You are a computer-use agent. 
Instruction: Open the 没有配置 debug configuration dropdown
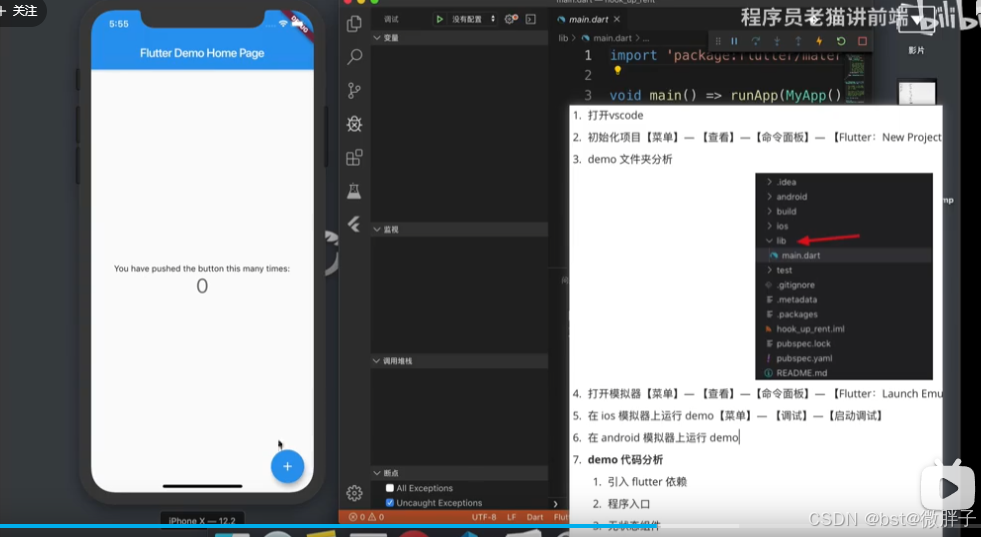point(473,19)
